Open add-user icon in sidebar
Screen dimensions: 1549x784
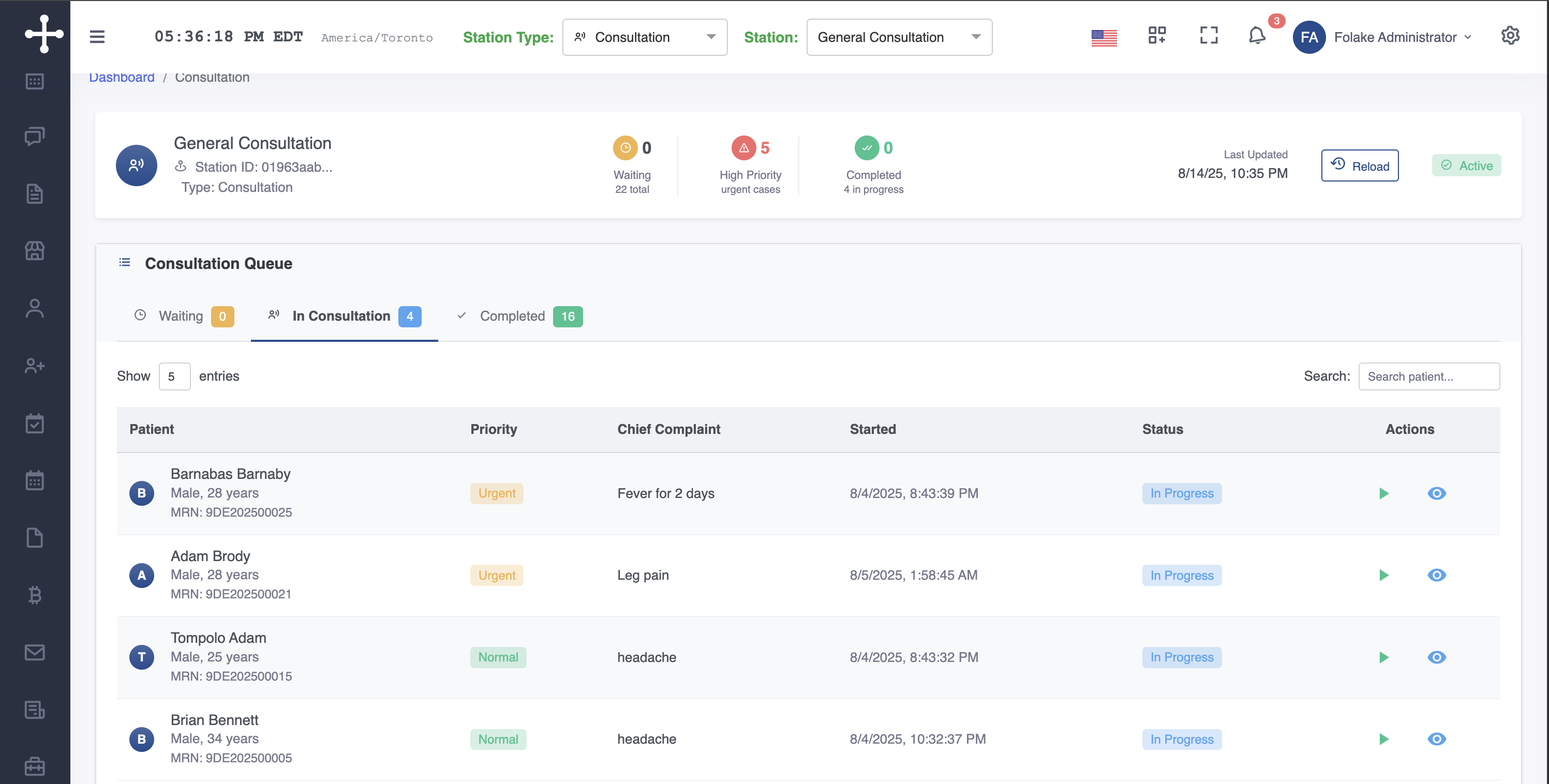click(34, 366)
